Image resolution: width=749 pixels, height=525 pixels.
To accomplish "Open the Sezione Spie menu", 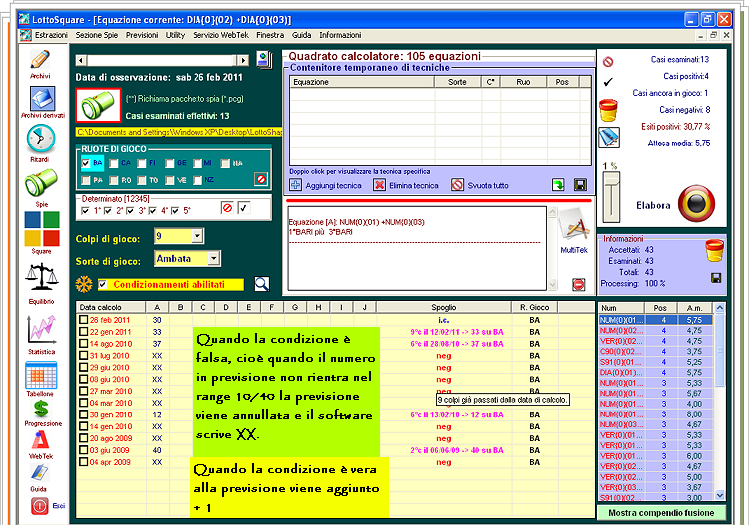I will pyautogui.click(x=96, y=35).
